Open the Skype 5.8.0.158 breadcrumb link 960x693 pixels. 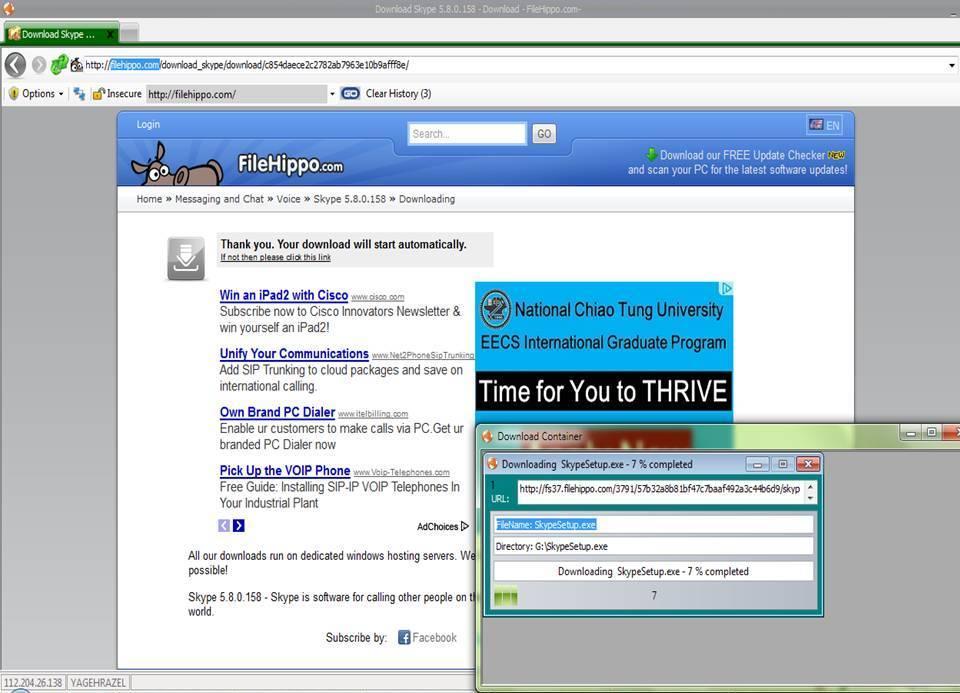pos(350,199)
